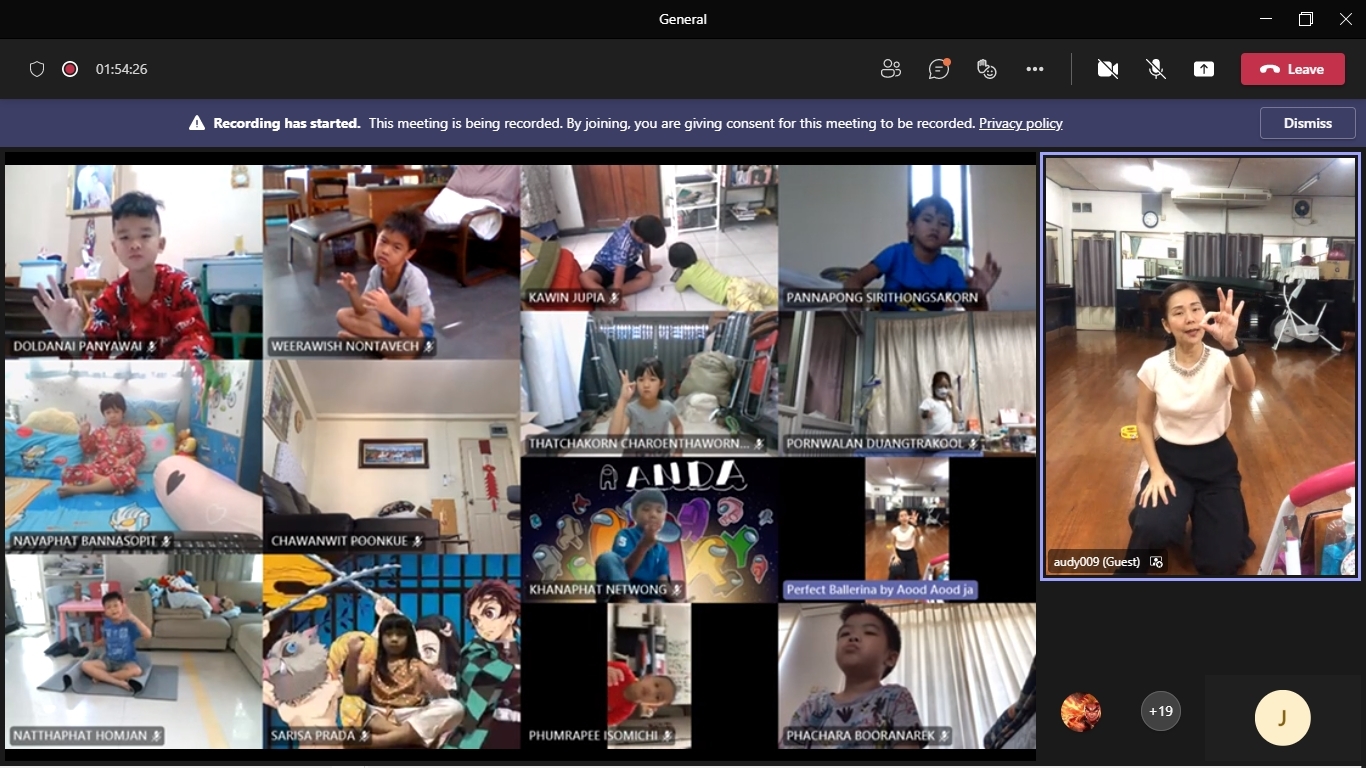
Task: Click the pin icon beside audy009 (Guest)
Action: coord(1157,562)
